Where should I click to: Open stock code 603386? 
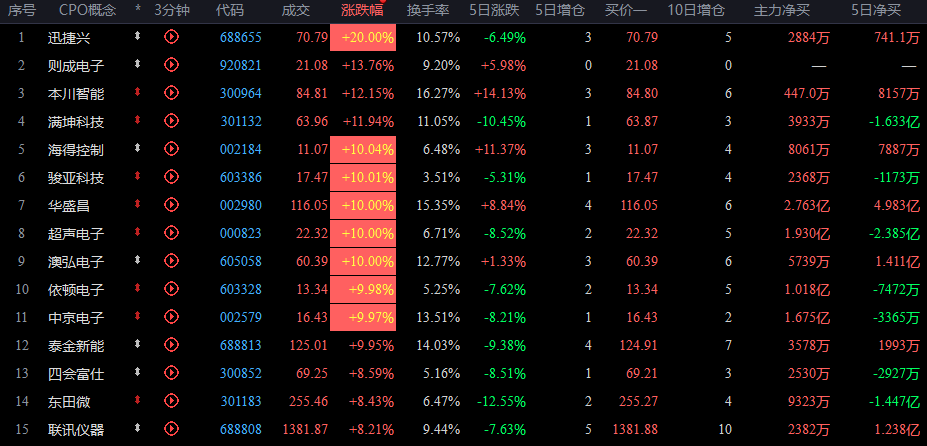241,177
